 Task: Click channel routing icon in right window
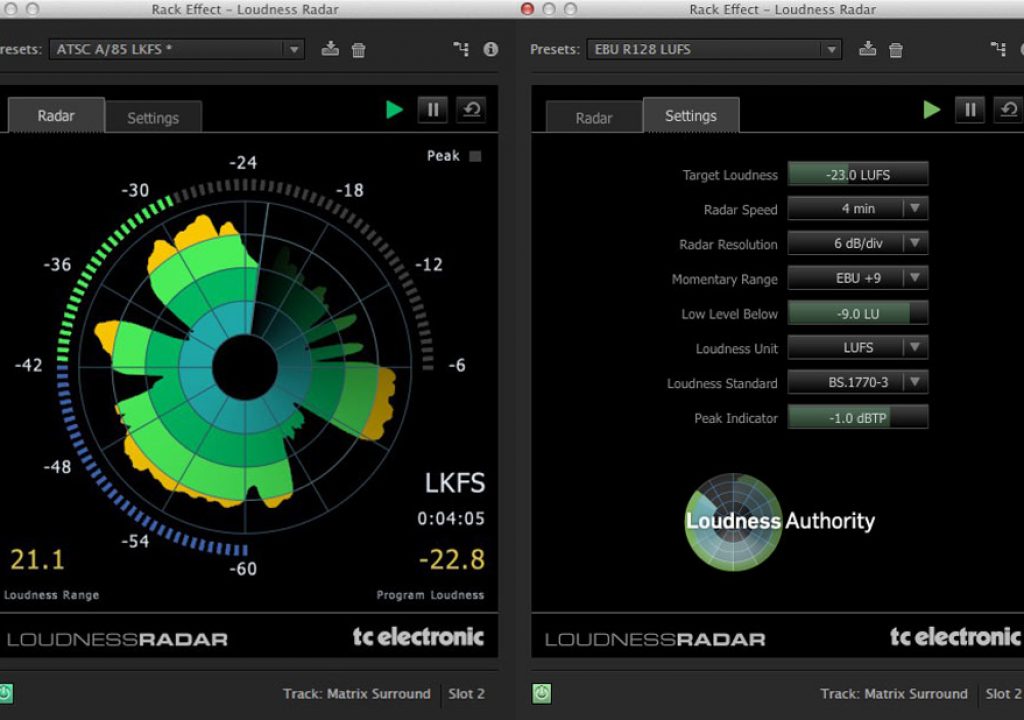pos(998,49)
